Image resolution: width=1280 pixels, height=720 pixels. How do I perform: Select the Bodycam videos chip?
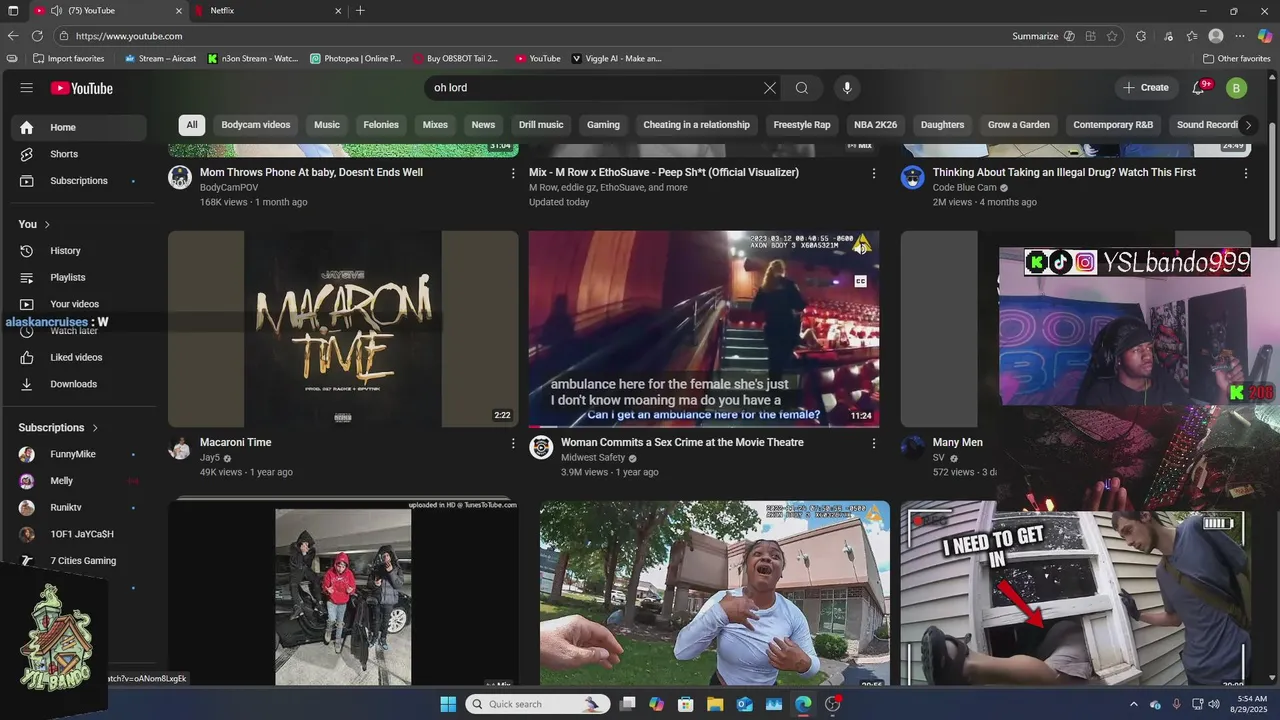256,125
